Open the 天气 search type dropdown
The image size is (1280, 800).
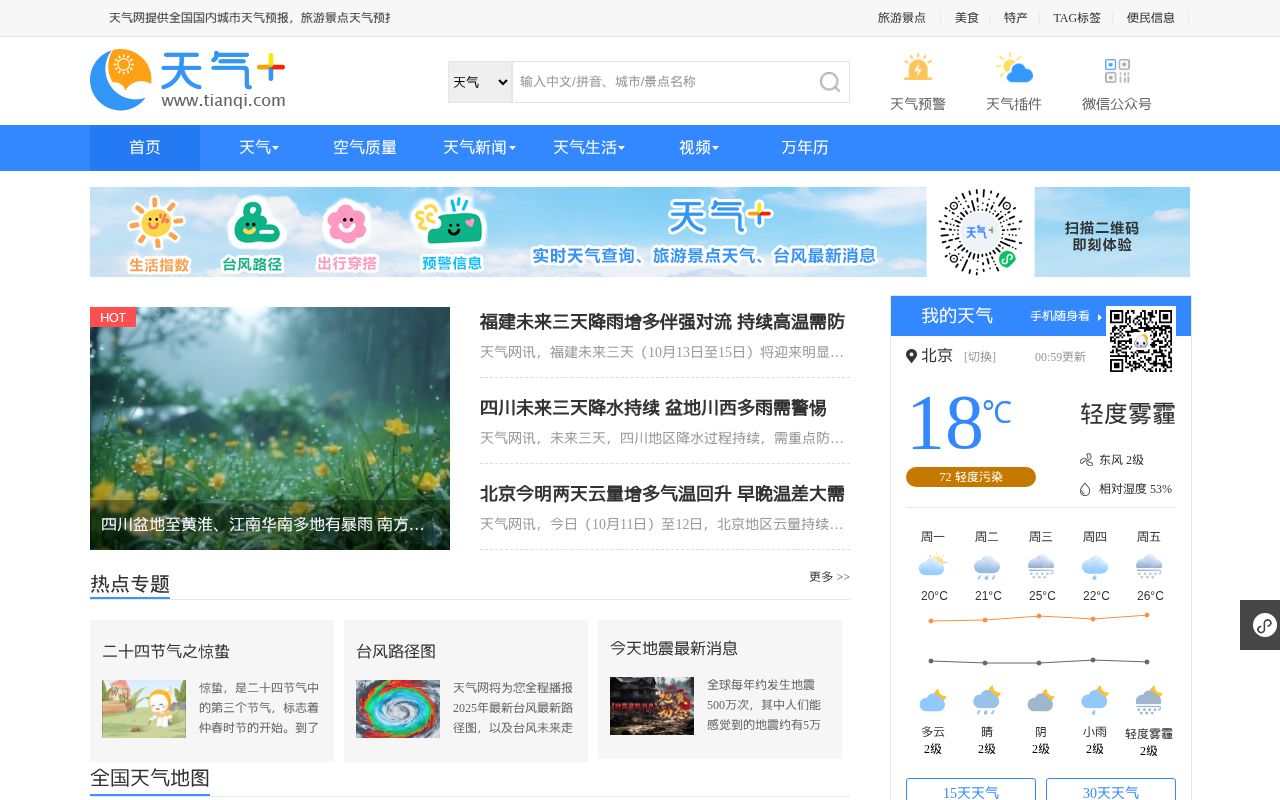tap(480, 82)
